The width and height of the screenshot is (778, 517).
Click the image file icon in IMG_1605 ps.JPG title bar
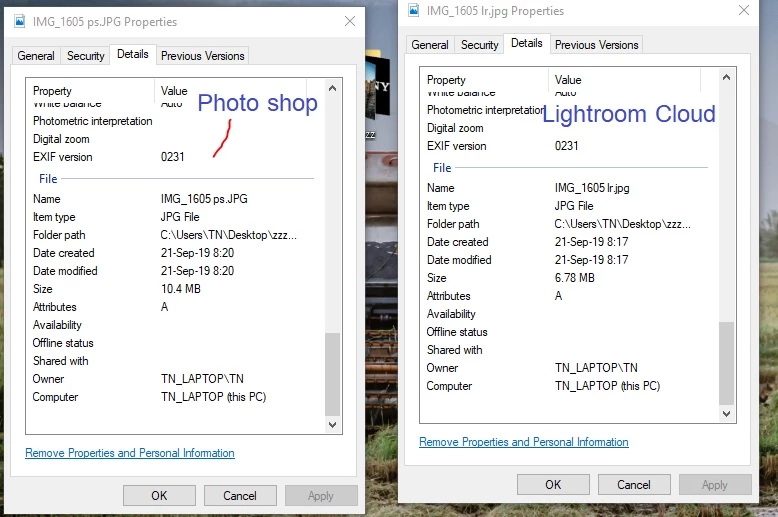tap(19, 21)
